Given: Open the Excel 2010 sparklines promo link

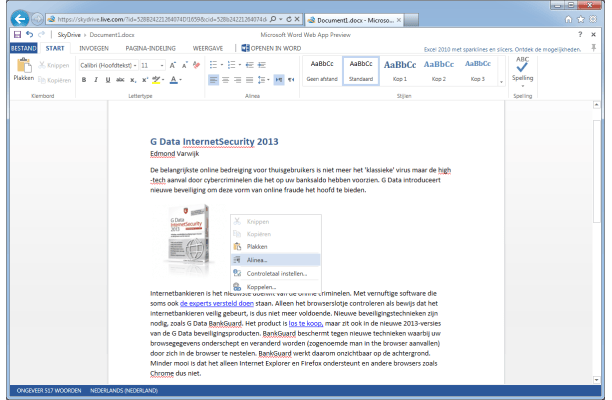Looking at the screenshot, I should pyautogui.click(x=502, y=49).
